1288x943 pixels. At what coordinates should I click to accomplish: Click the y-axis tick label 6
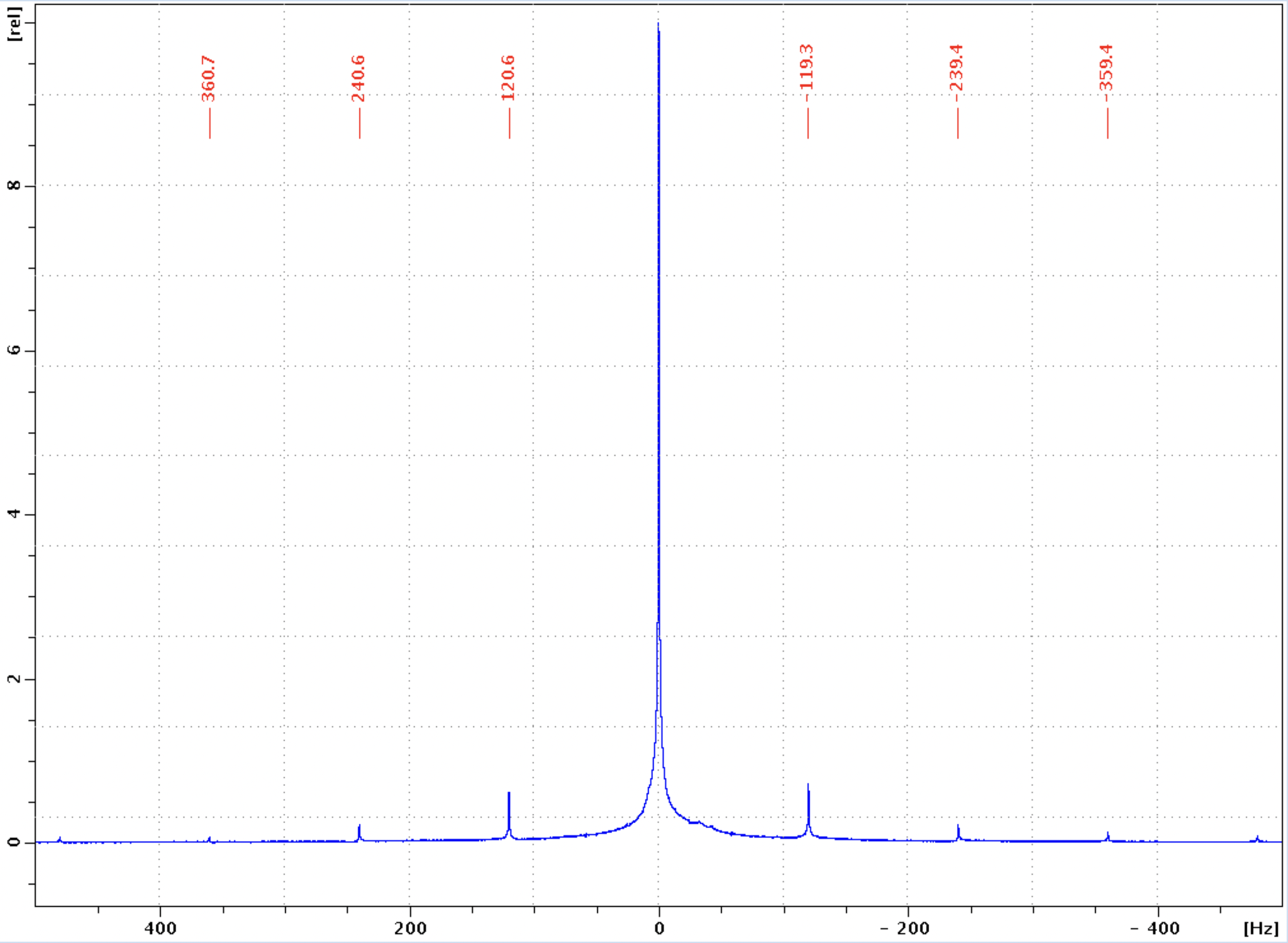click(x=14, y=350)
